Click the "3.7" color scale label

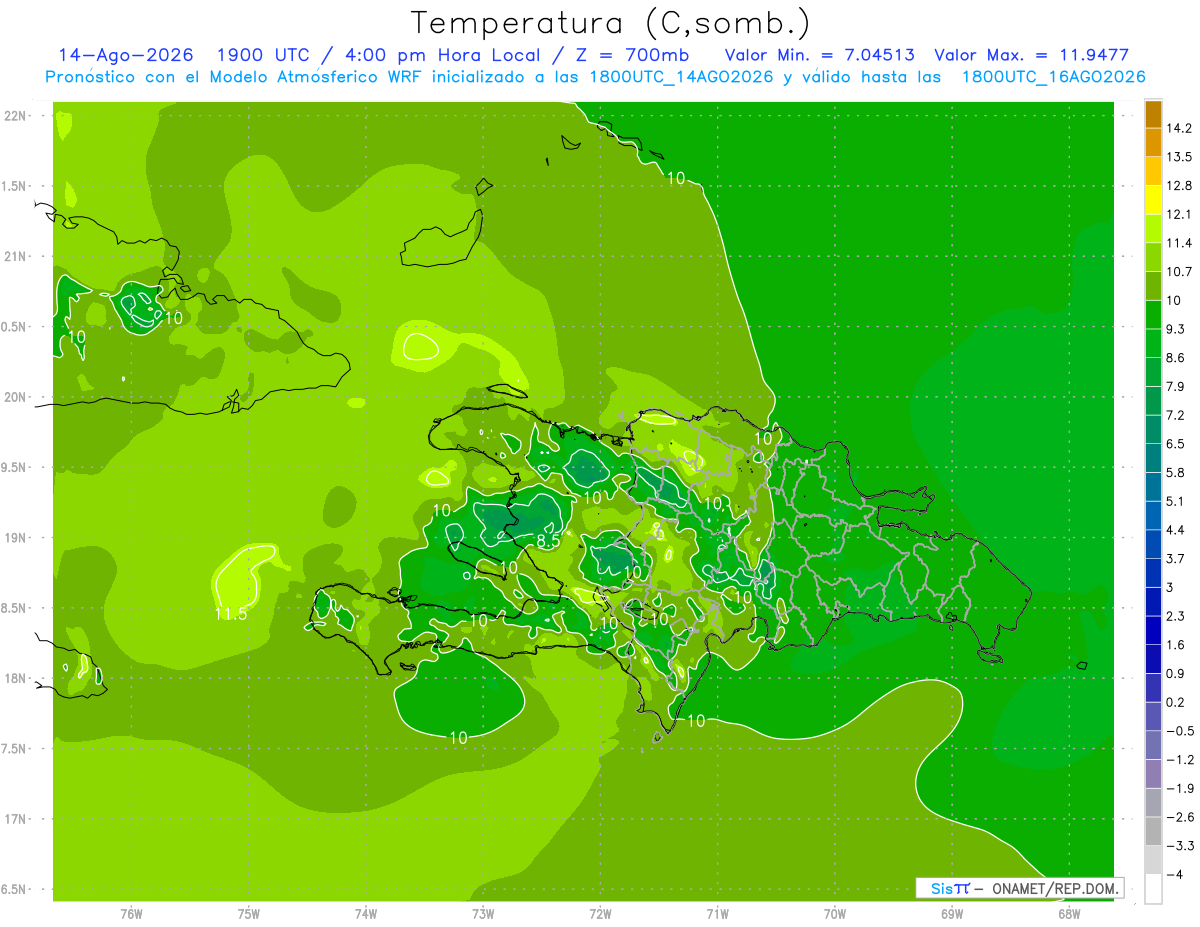pos(1177,558)
